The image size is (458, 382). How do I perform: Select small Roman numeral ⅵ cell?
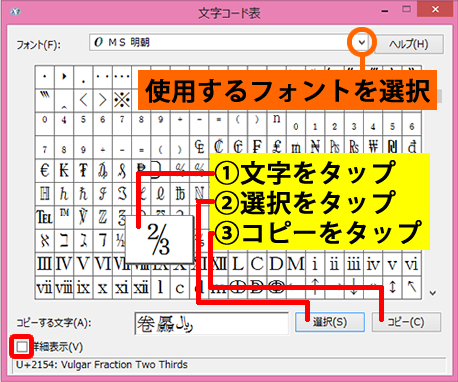(x=412, y=264)
